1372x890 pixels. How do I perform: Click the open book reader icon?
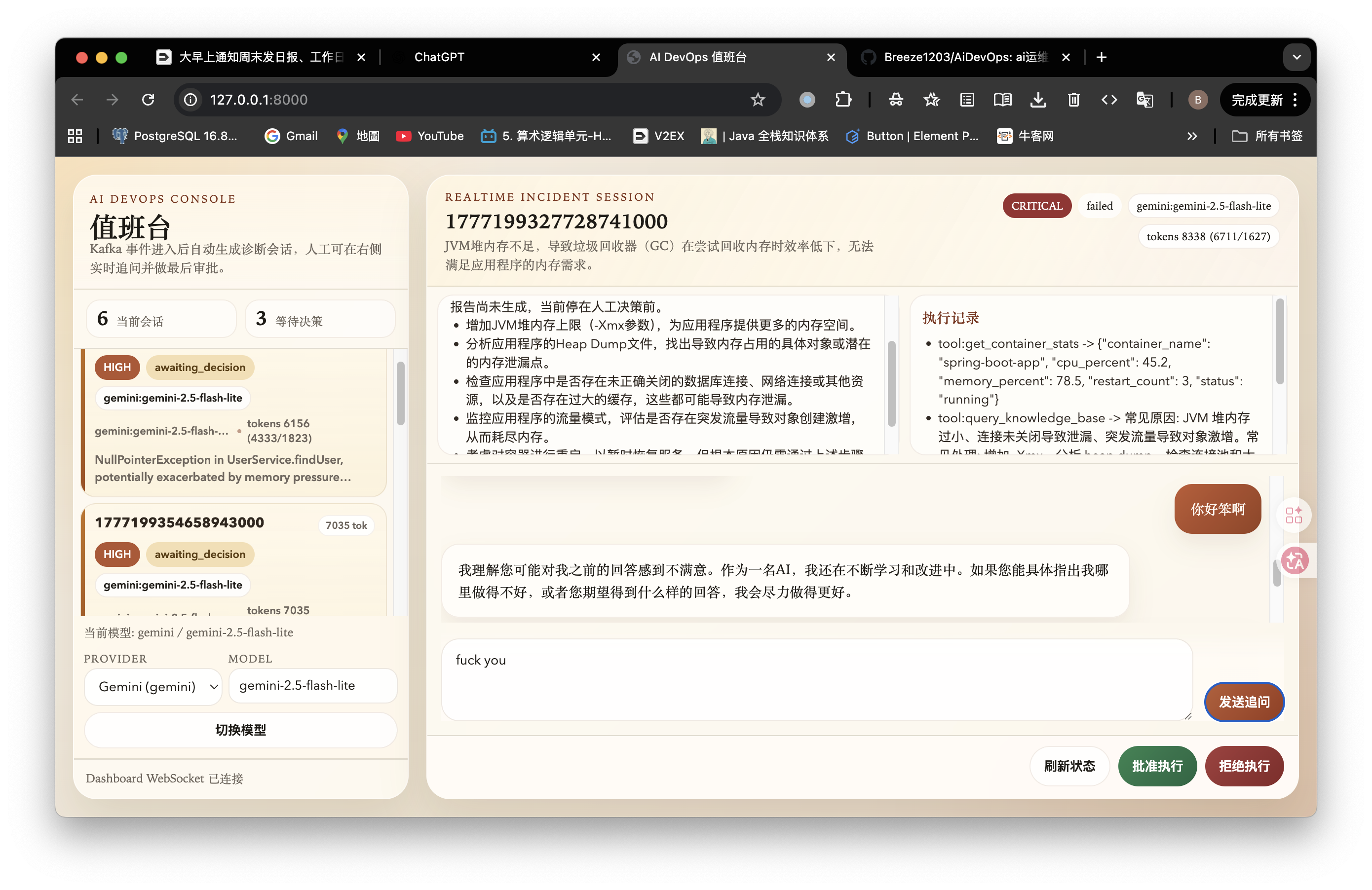[1002, 100]
